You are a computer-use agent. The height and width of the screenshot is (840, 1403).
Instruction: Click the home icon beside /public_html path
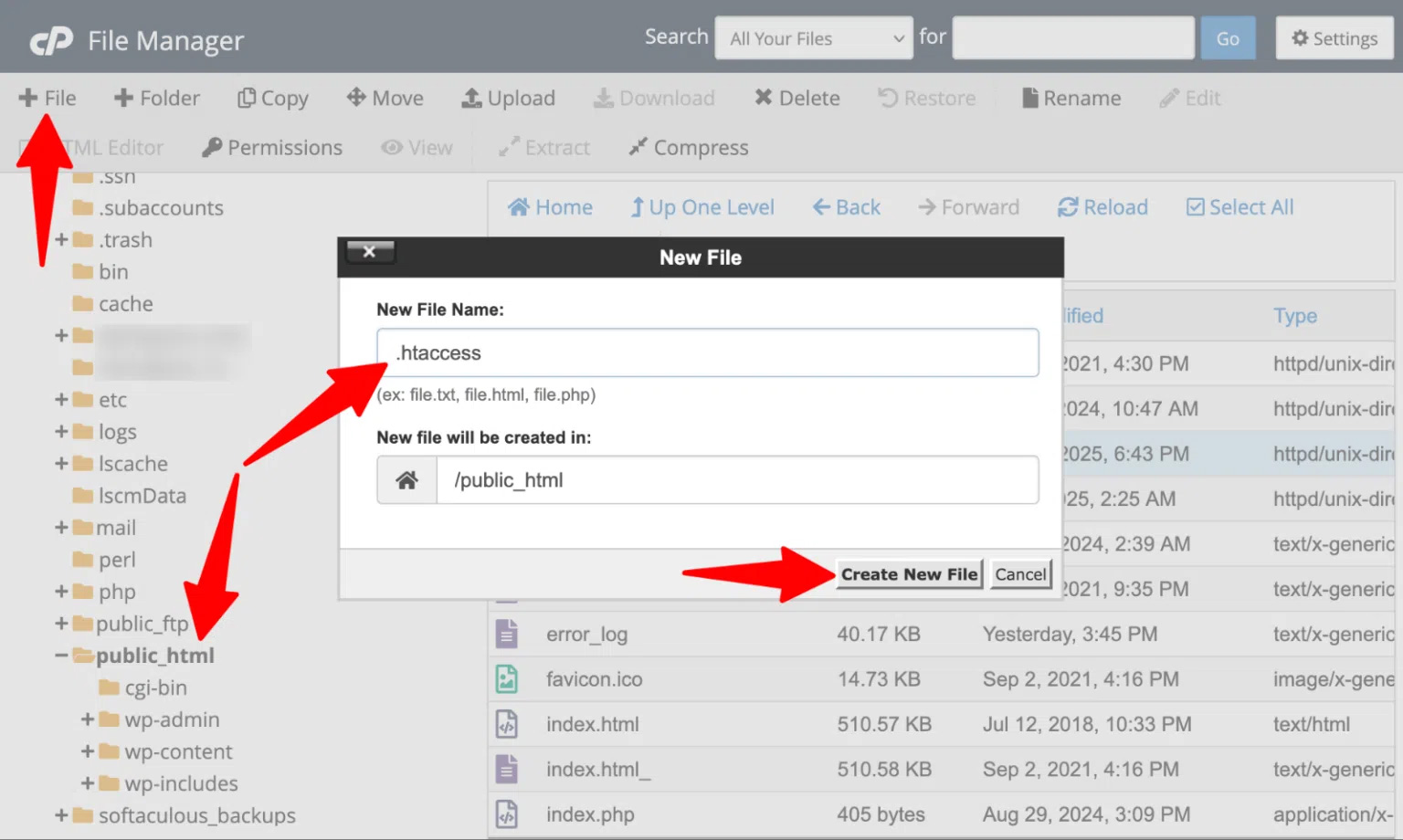click(406, 480)
